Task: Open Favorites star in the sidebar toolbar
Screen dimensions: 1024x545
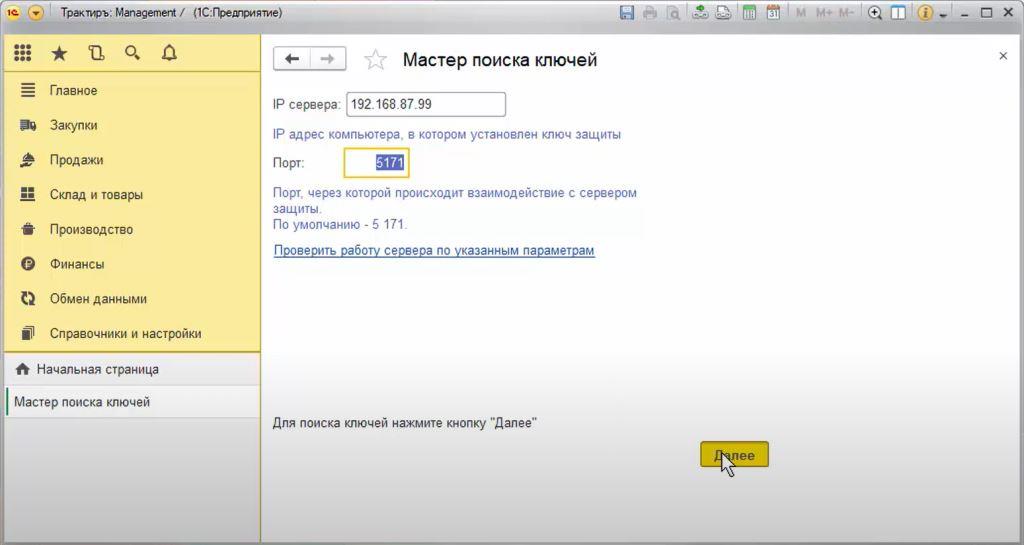Action: tap(59, 54)
